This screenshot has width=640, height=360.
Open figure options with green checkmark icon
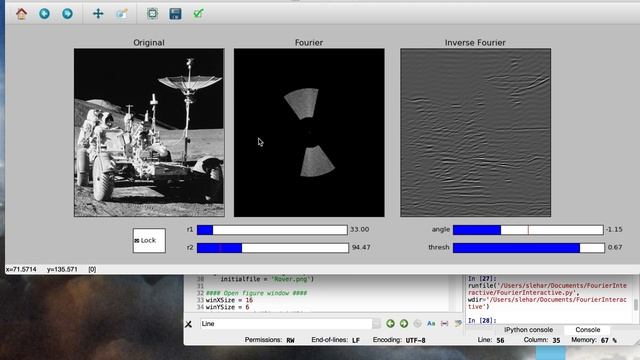[198, 14]
